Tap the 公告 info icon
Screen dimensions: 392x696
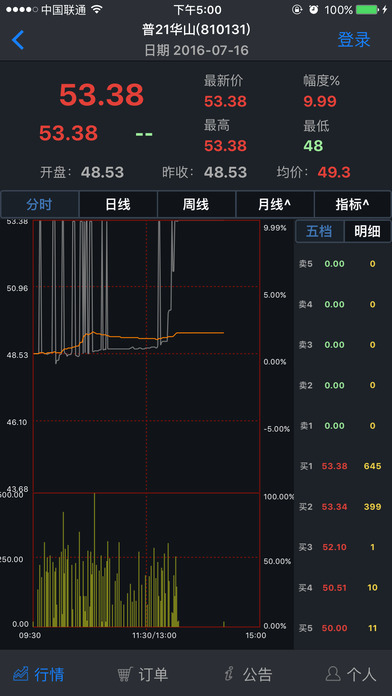pos(229,674)
